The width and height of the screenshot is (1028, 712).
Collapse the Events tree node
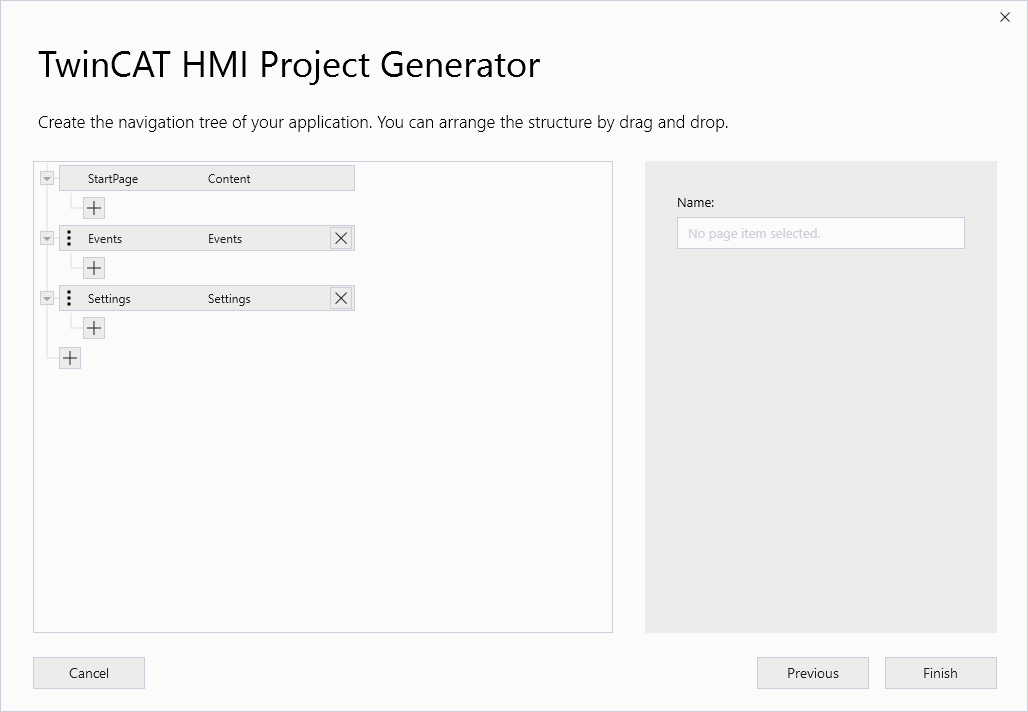[47, 238]
